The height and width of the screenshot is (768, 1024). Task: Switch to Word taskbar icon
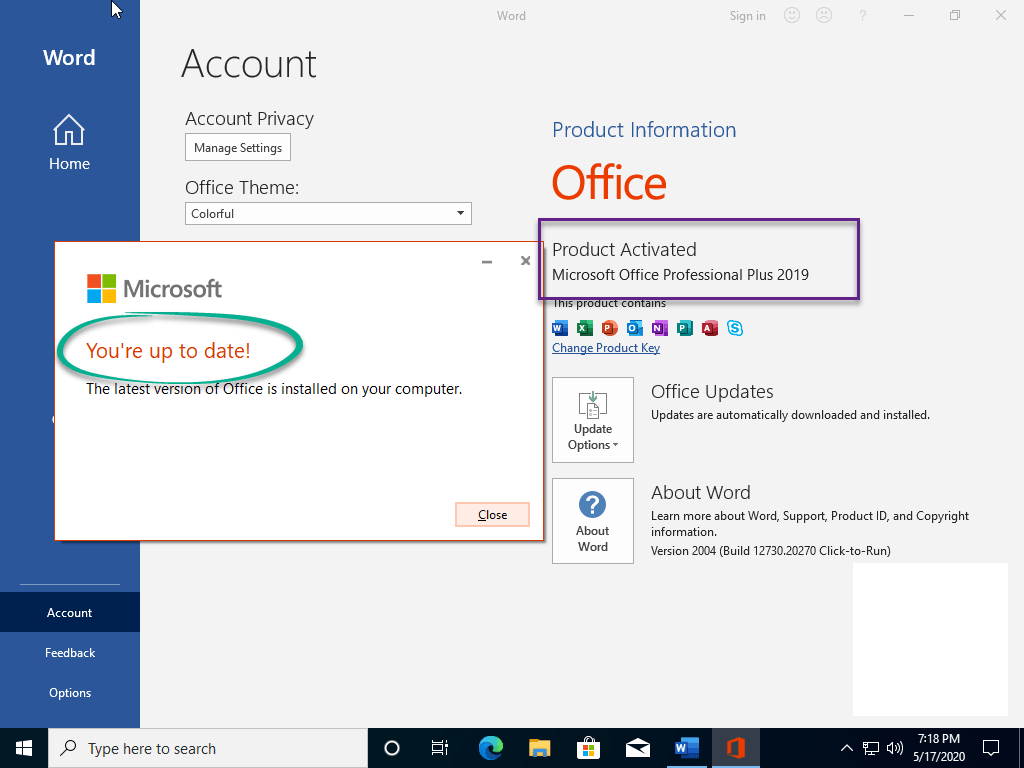[x=686, y=748]
